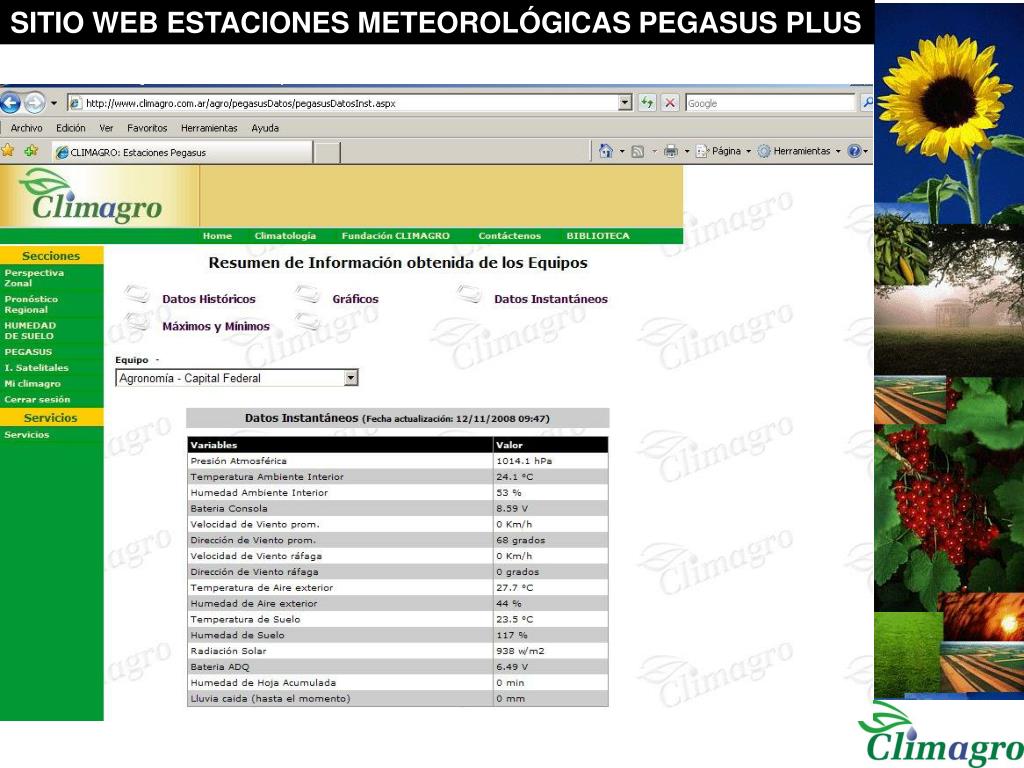Open the Página toolbar menu
The height and width of the screenshot is (768, 1024).
[723, 151]
